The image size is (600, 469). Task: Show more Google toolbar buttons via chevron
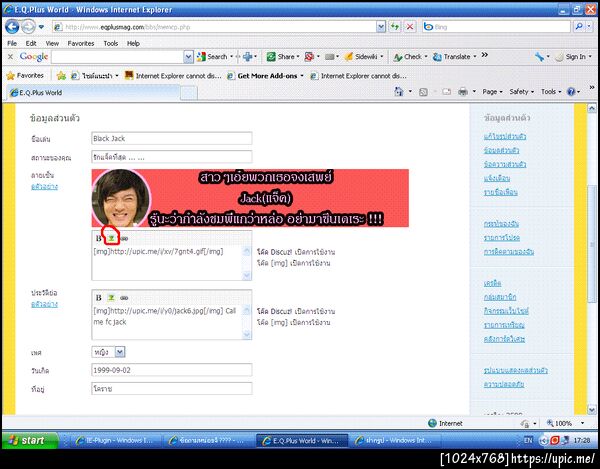485,55
